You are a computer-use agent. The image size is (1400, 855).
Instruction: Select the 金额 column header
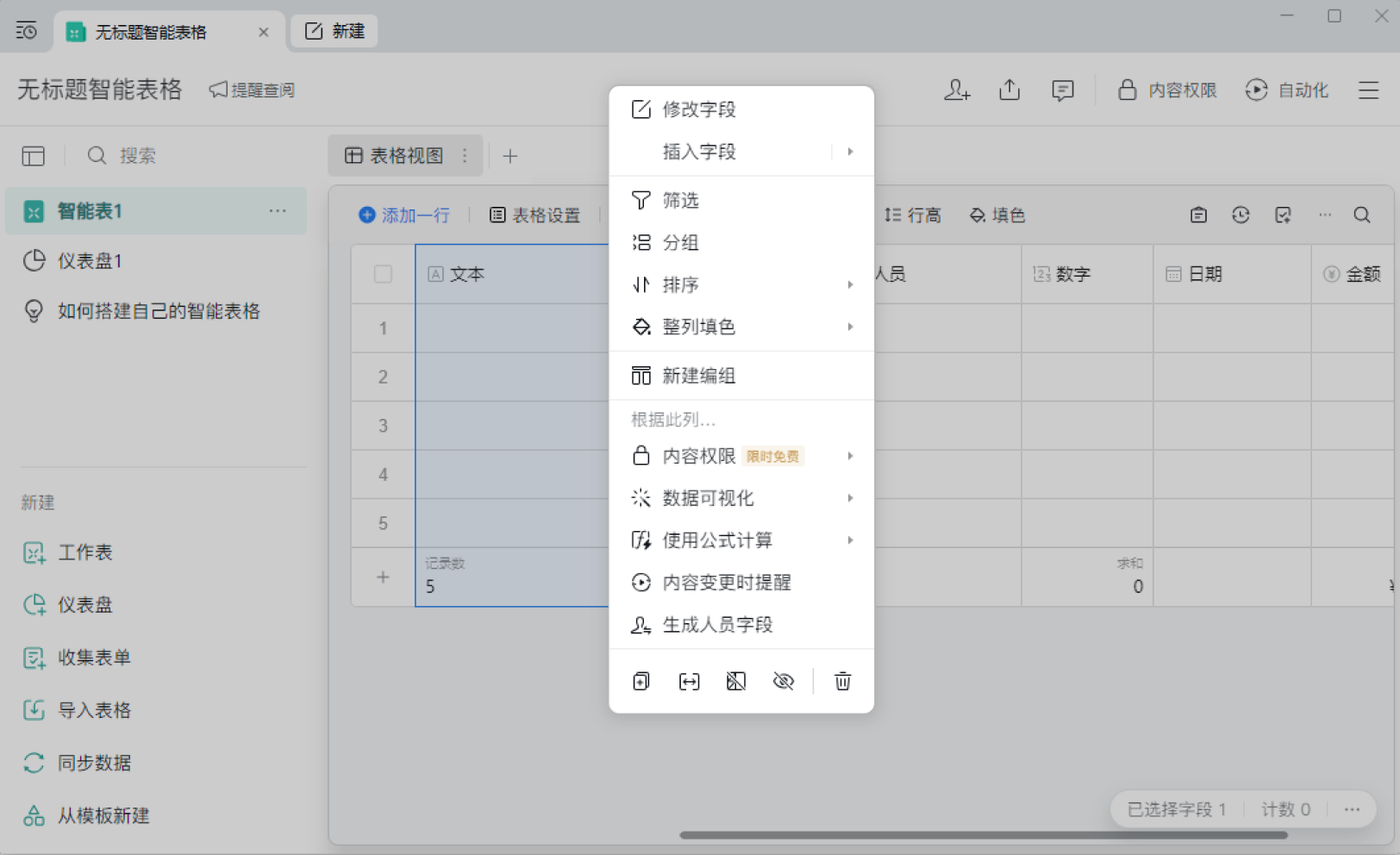tap(1353, 274)
